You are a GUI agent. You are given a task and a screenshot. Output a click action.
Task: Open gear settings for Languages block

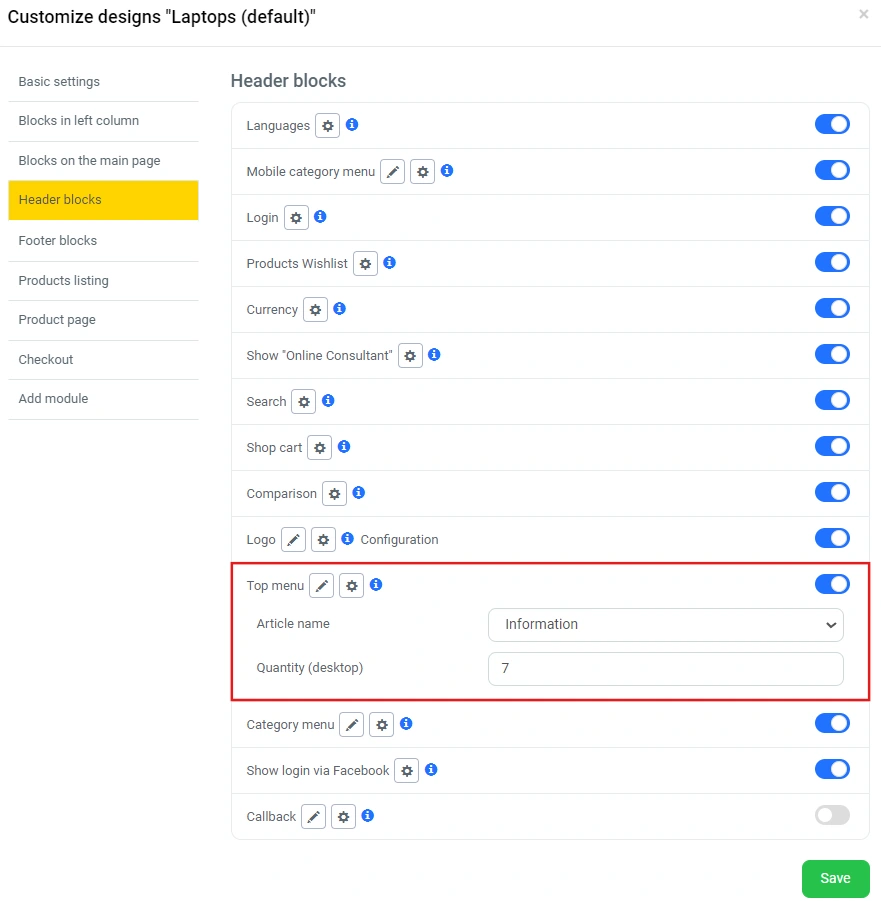coord(327,126)
